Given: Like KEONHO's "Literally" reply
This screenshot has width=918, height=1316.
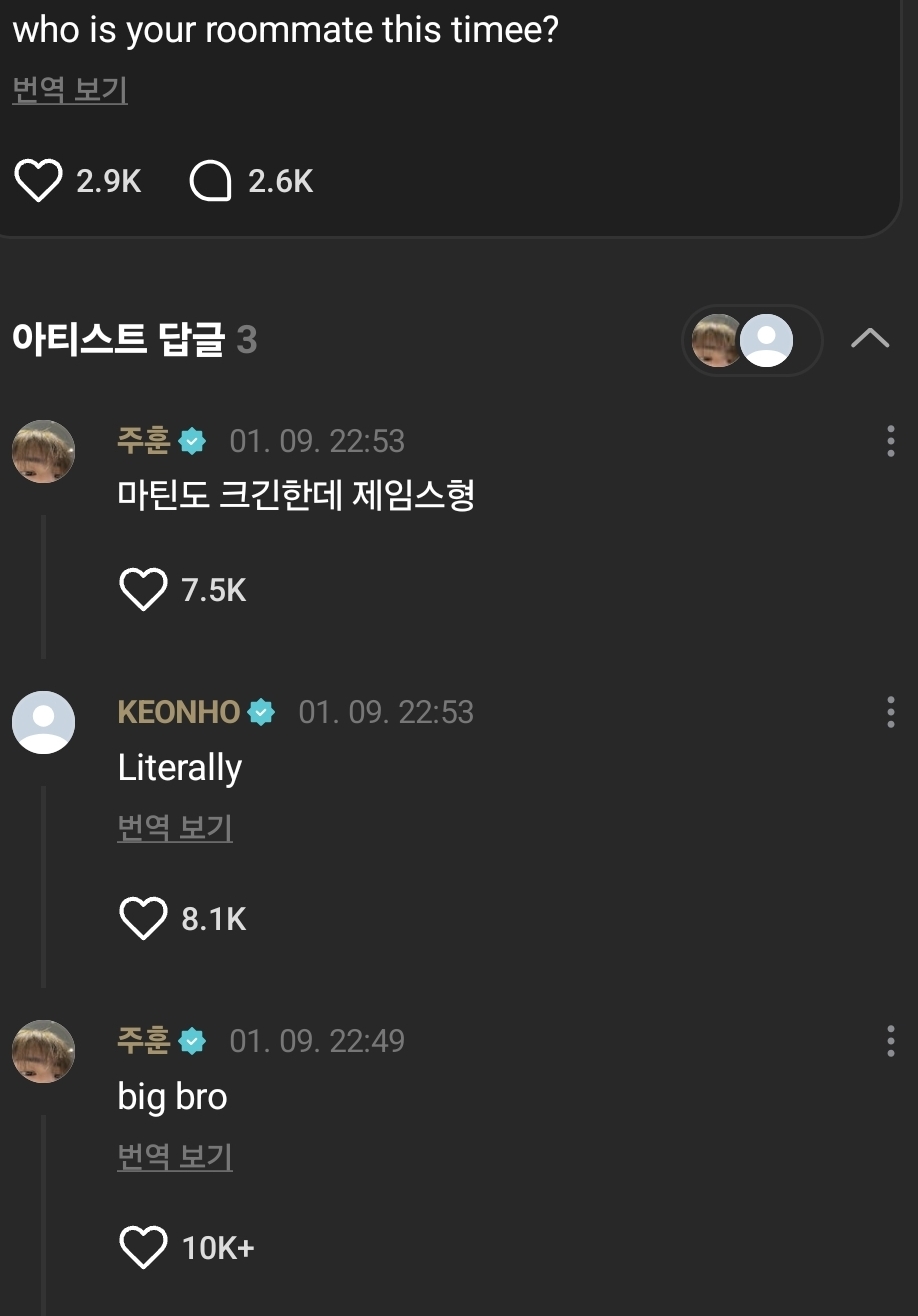Looking at the screenshot, I should (142, 919).
